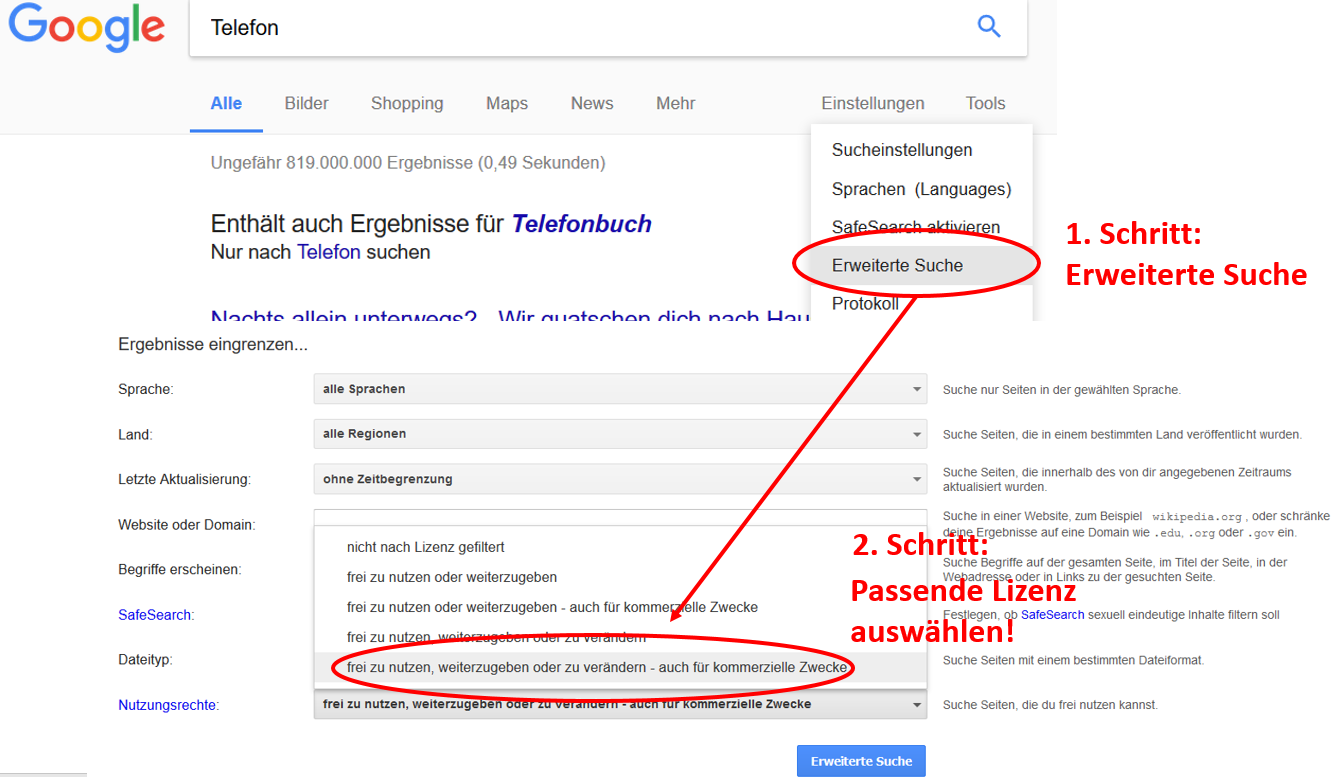Open Protokoll from the settings menu
This screenshot has height=777, width=1336.
click(865, 303)
